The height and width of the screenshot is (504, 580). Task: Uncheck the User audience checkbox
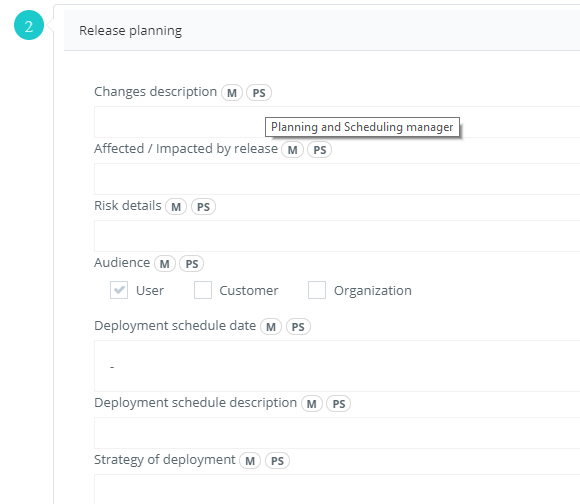point(119,290)
